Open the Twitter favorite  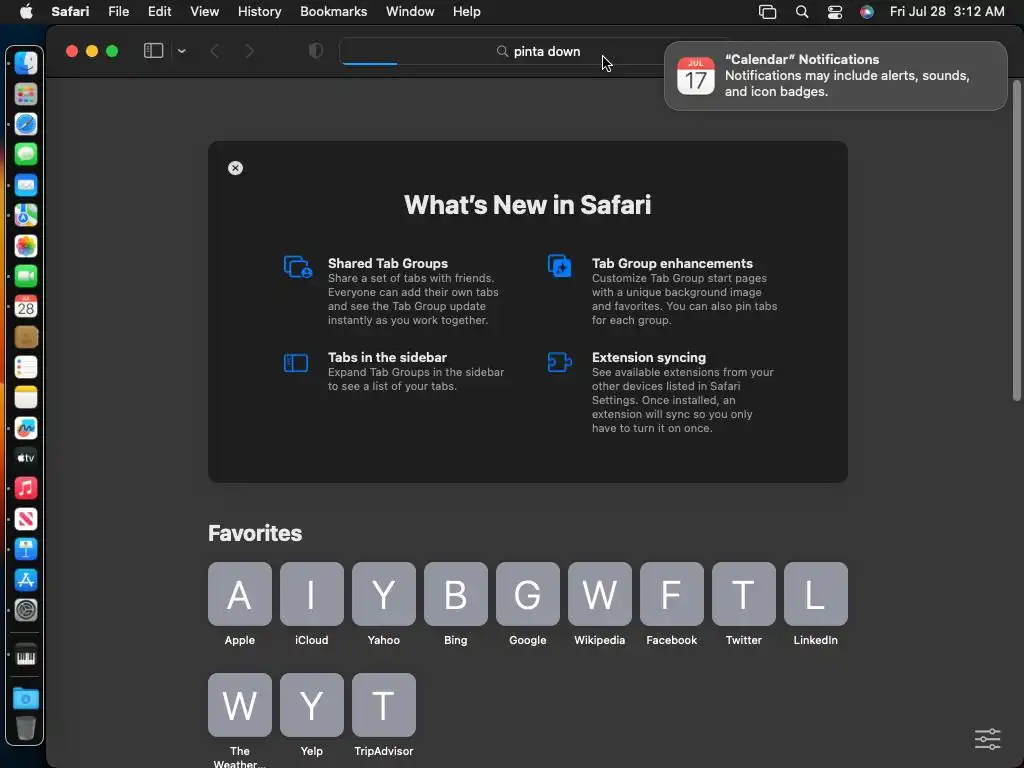(744, 594)
